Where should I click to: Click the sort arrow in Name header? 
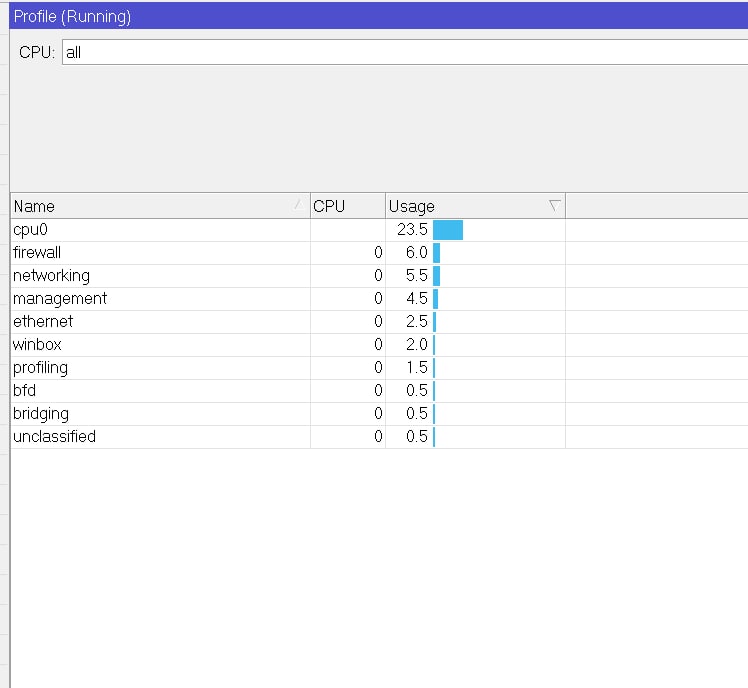[299, 205]
